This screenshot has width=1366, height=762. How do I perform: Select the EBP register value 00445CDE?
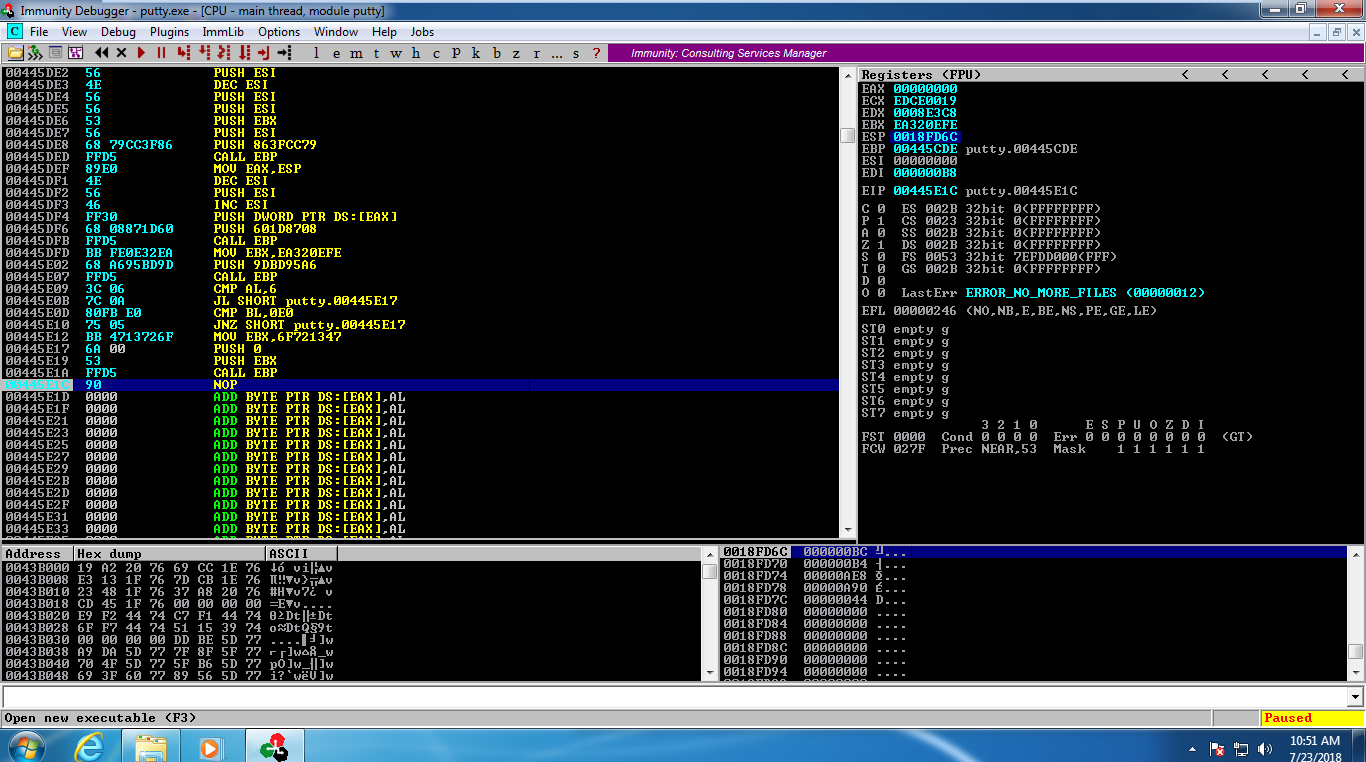[x=925, y=149]
